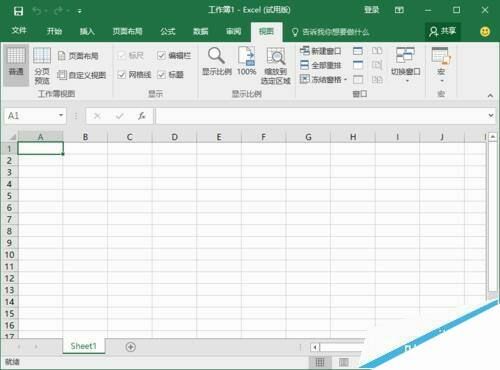Click the horizontal scrollbar left arrow

click(315, 347)
